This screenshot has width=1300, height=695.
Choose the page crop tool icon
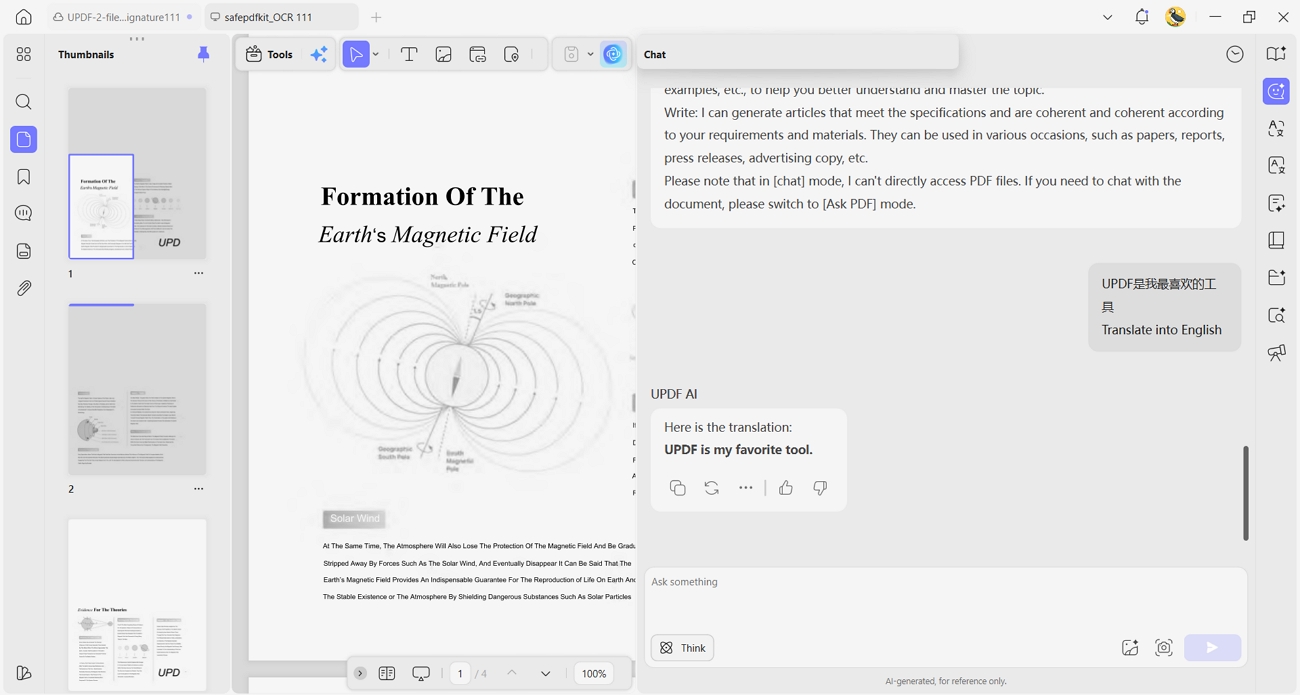point(511,55)
